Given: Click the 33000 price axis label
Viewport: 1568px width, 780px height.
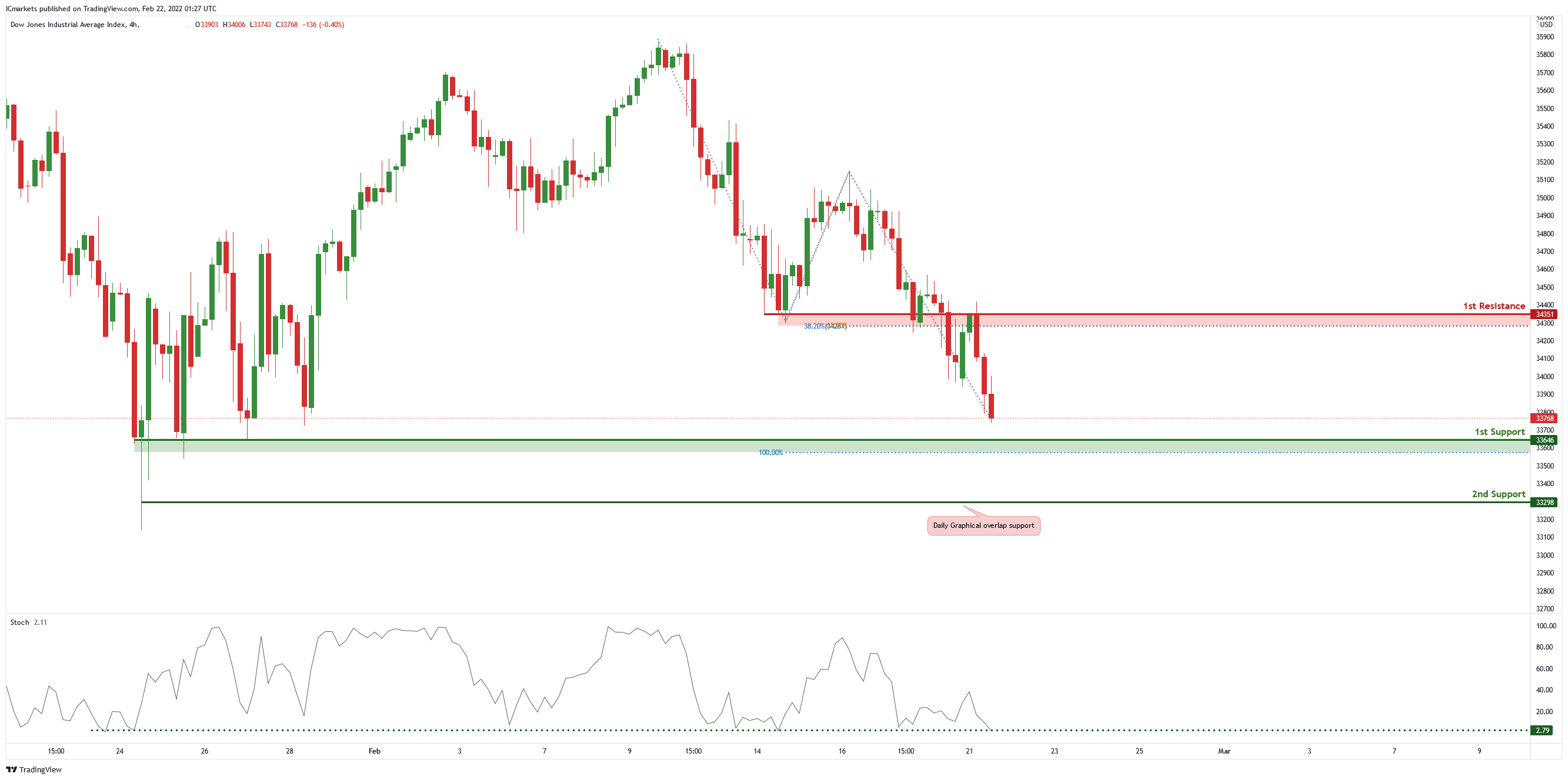Looking at the screenshot, I should pyautogui.click(x=1545, y=555).
